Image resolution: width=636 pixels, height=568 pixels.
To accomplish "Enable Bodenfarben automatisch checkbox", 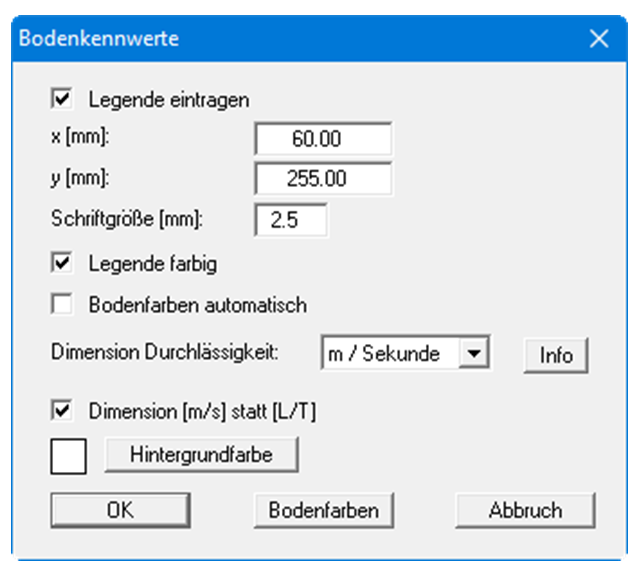I will tap(63, 304).
